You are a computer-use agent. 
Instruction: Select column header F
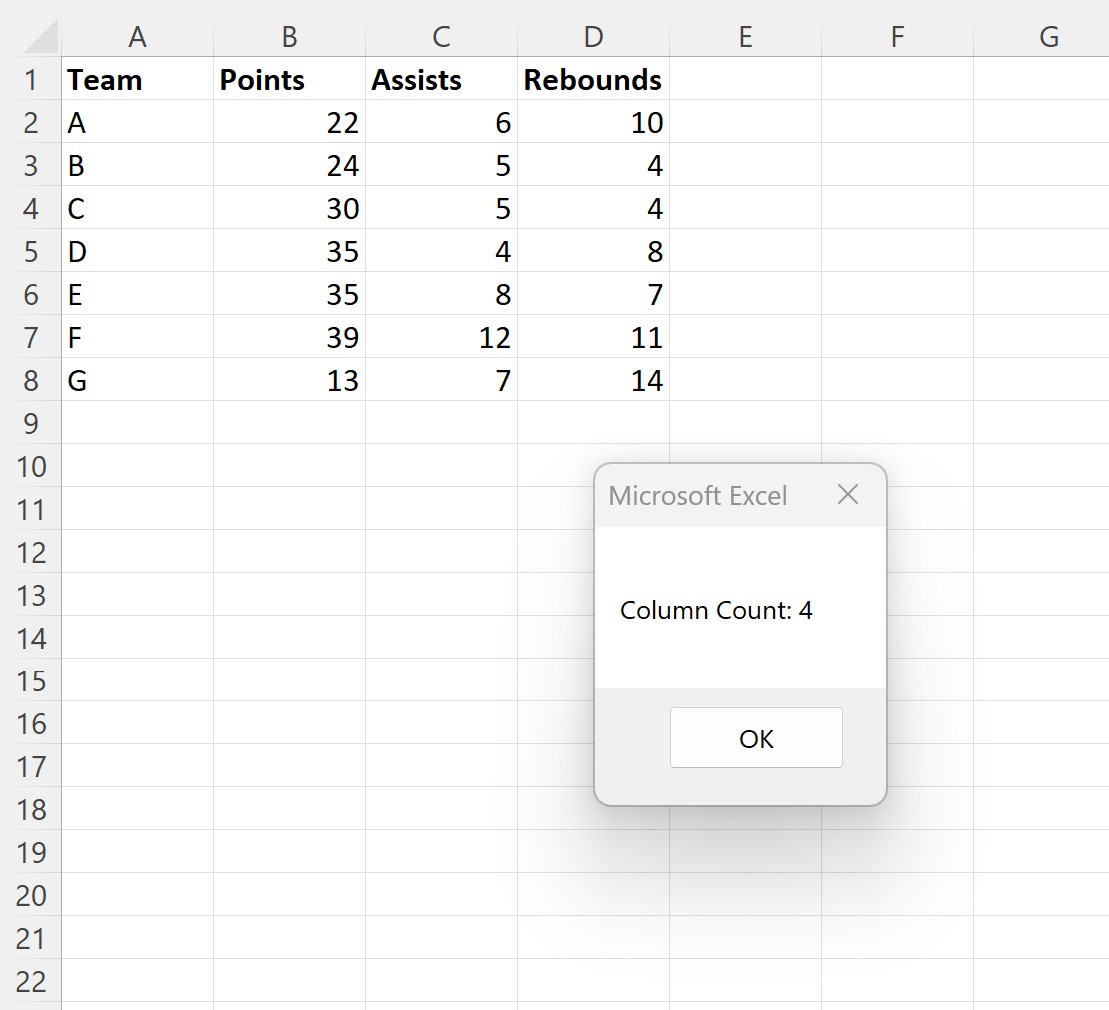pyautogui.click(x=897, y=35)
